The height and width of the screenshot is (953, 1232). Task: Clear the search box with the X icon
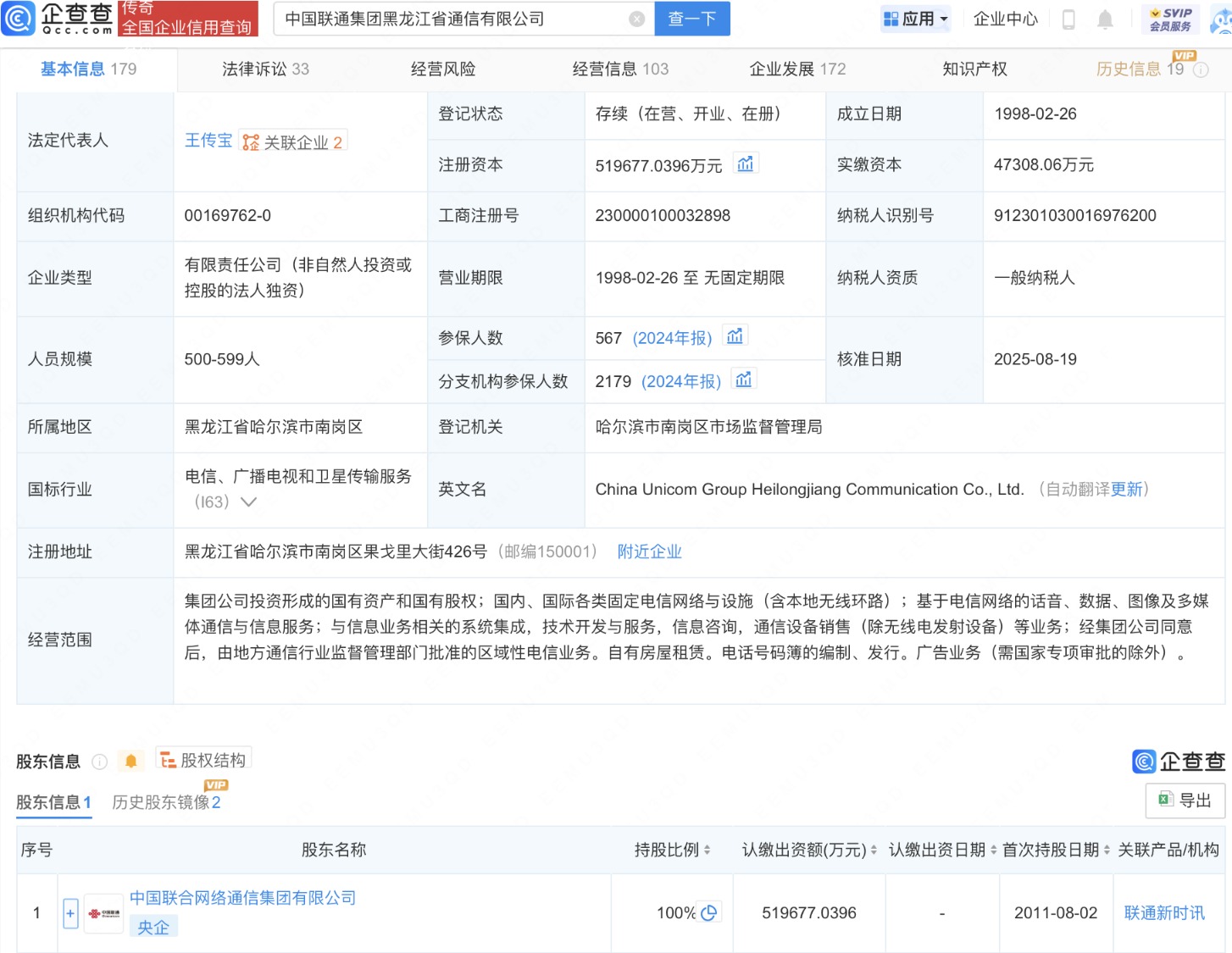(x=636, y=19)
